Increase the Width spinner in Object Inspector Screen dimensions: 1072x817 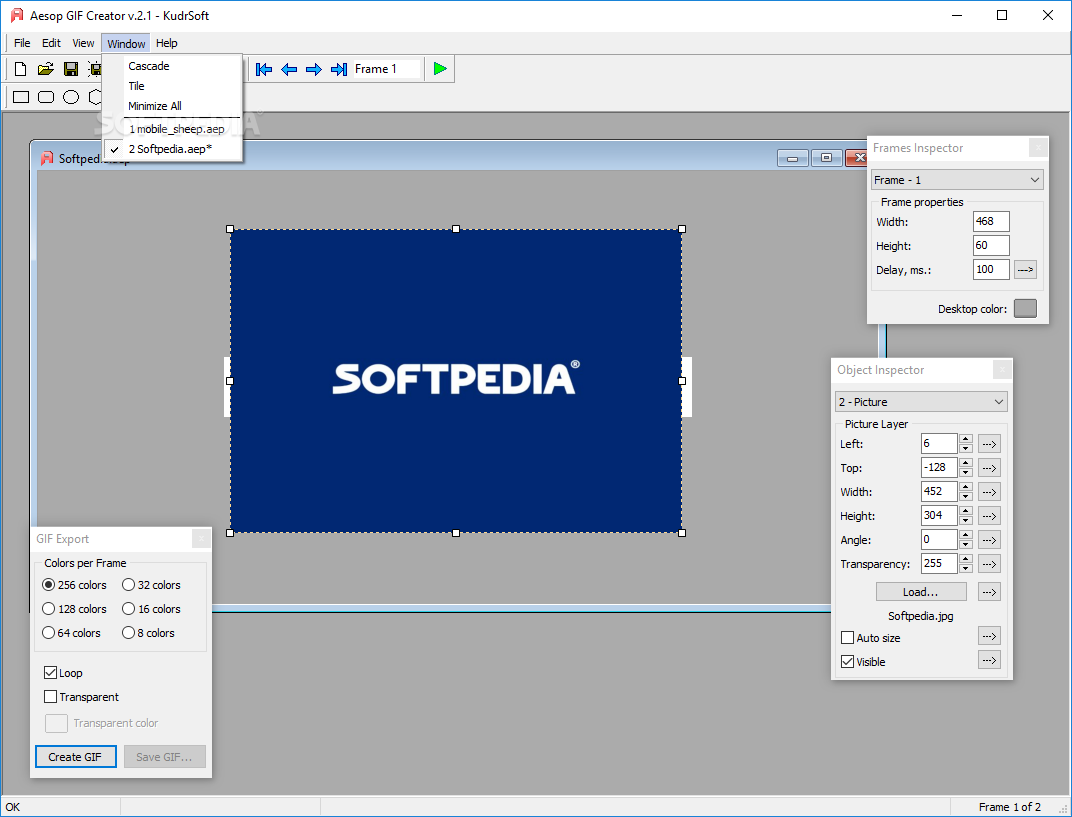tap(965, 487)
